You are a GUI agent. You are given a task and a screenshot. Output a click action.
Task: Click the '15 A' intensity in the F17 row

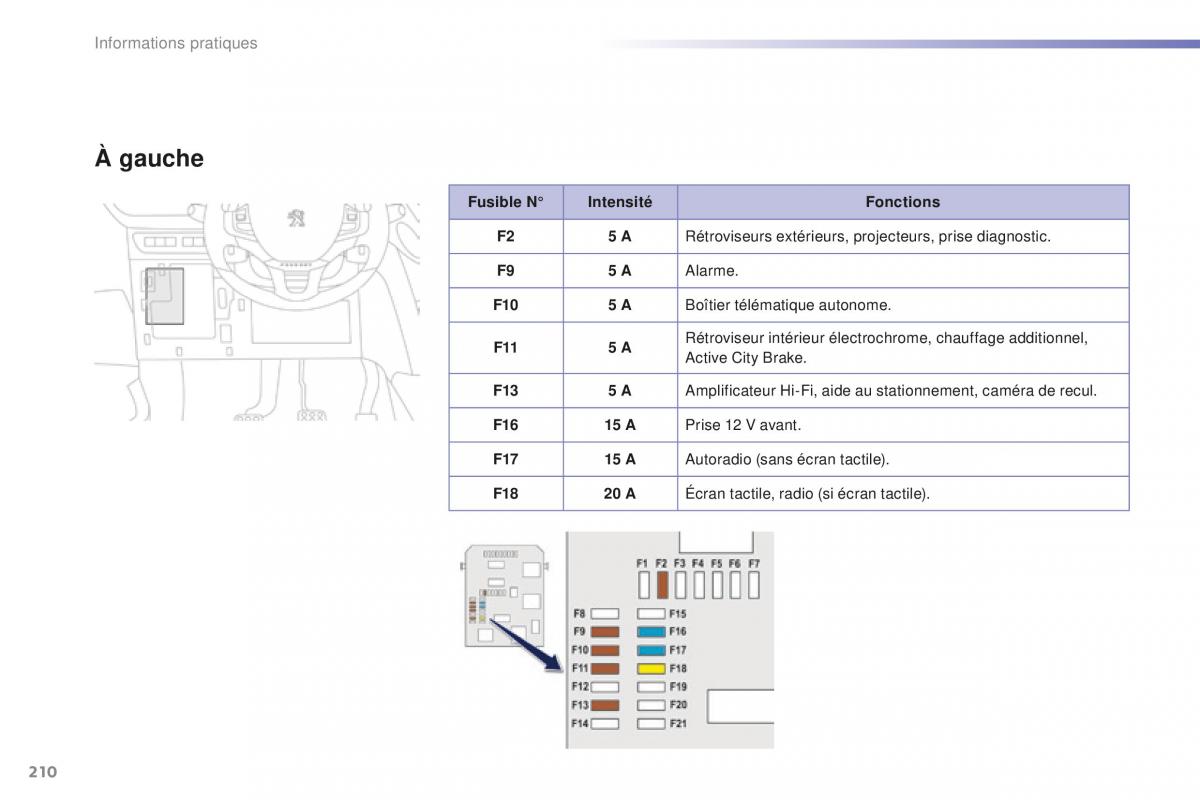[x=620, y=459]
